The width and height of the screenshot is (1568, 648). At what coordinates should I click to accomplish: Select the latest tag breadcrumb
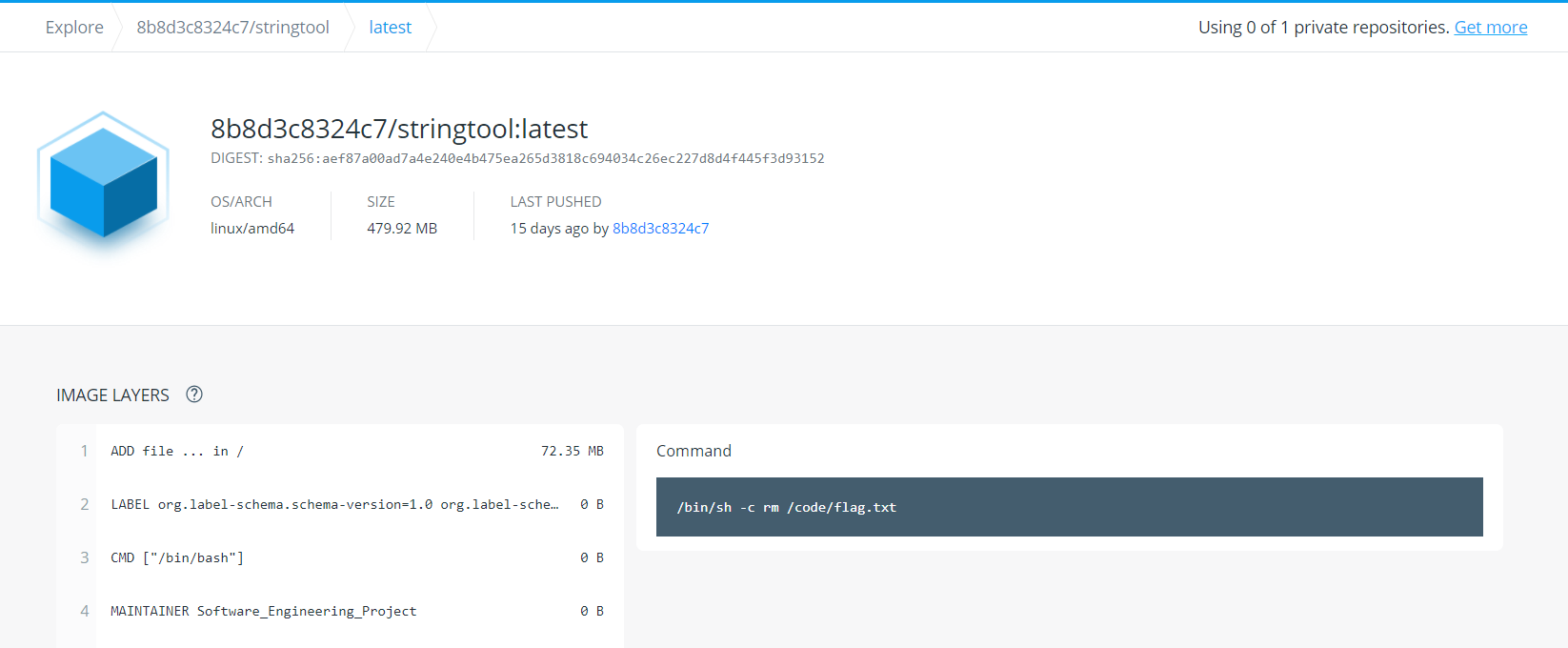click(x=391, y=28)
